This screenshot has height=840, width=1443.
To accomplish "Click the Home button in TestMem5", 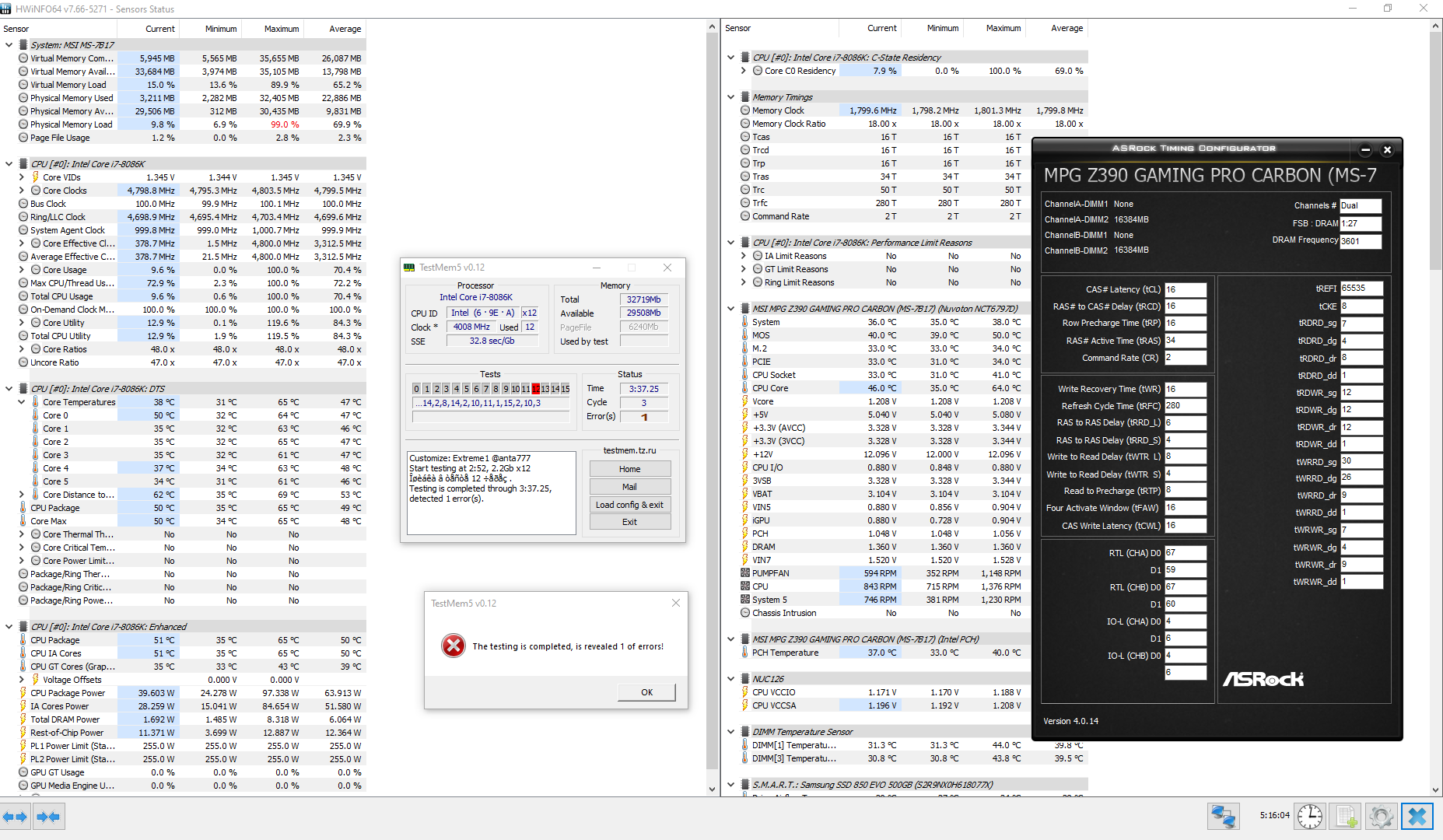I will point(630,469).
